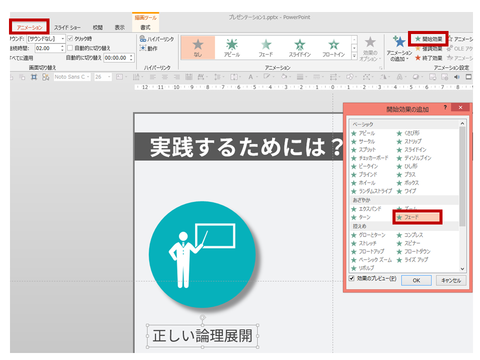Select the フェード animation in ribbon gallery
The image size is (480, 360).
[x=266, y=47]
